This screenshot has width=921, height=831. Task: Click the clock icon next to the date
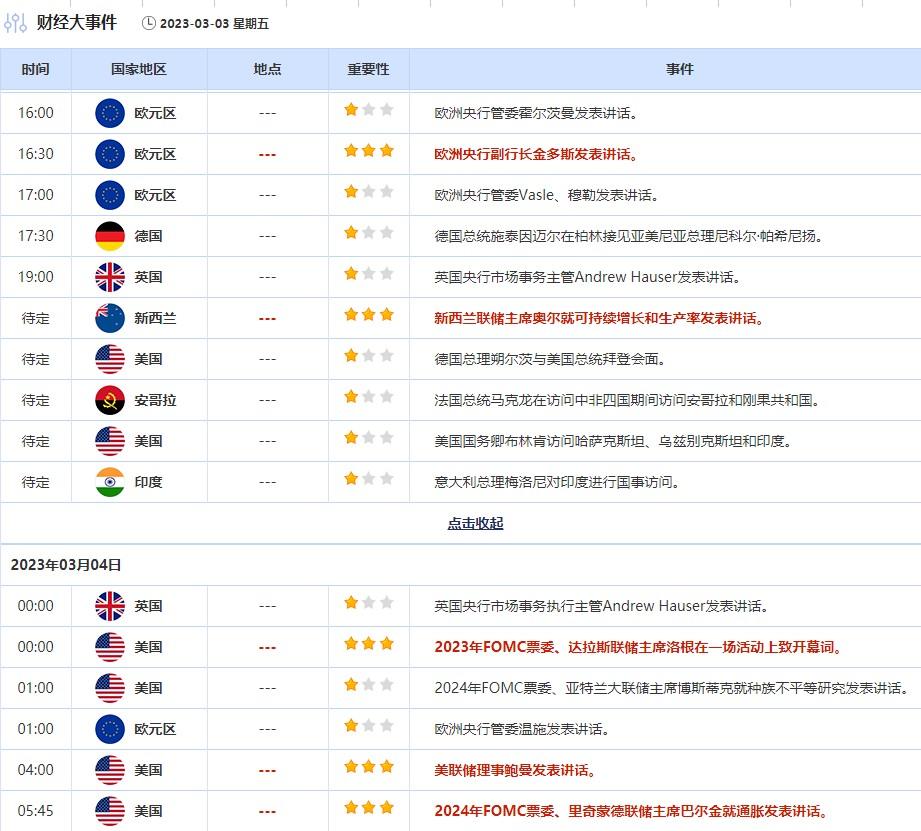149,23
